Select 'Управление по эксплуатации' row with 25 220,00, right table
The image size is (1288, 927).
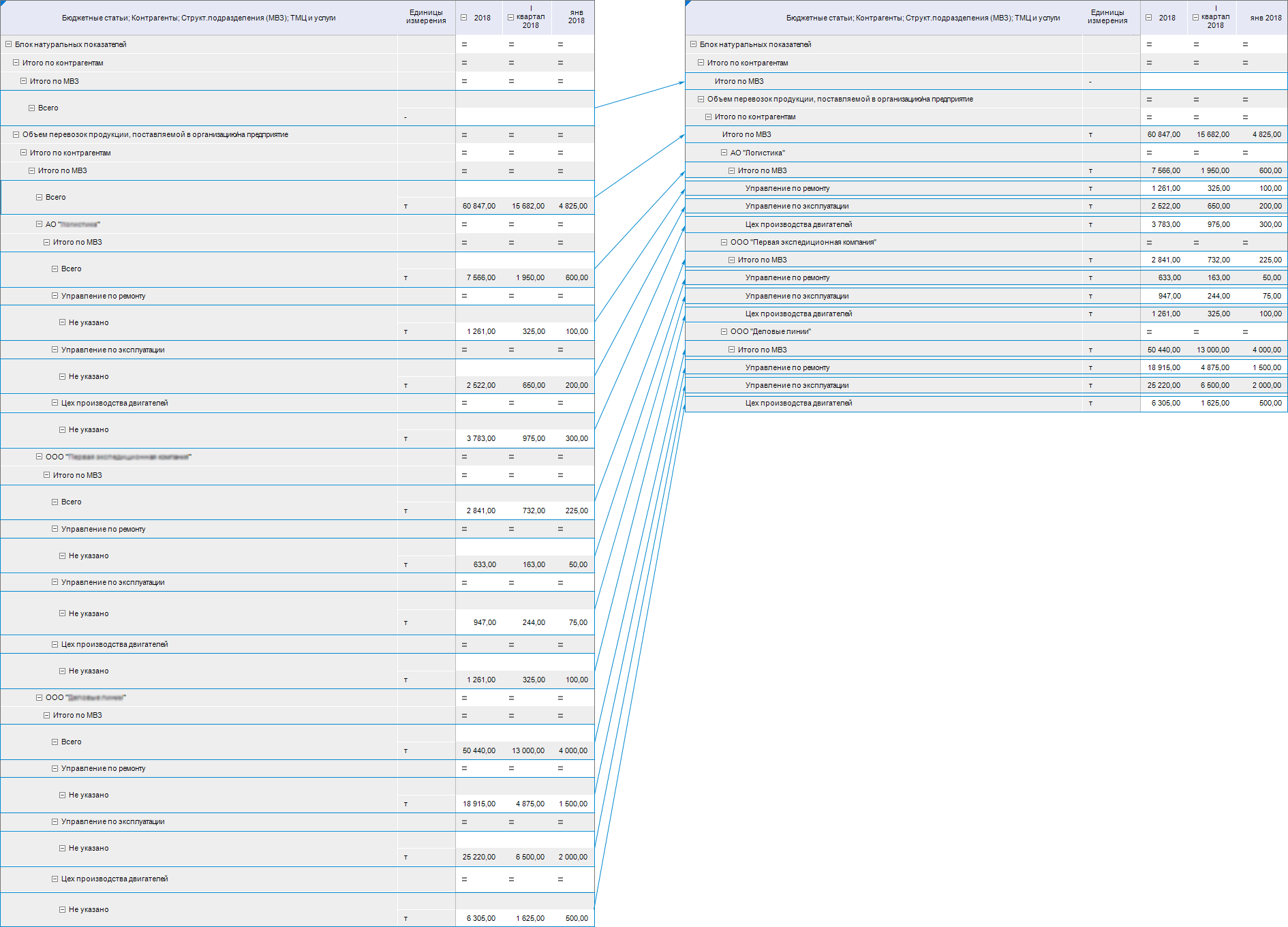click(x=986, y=386)
